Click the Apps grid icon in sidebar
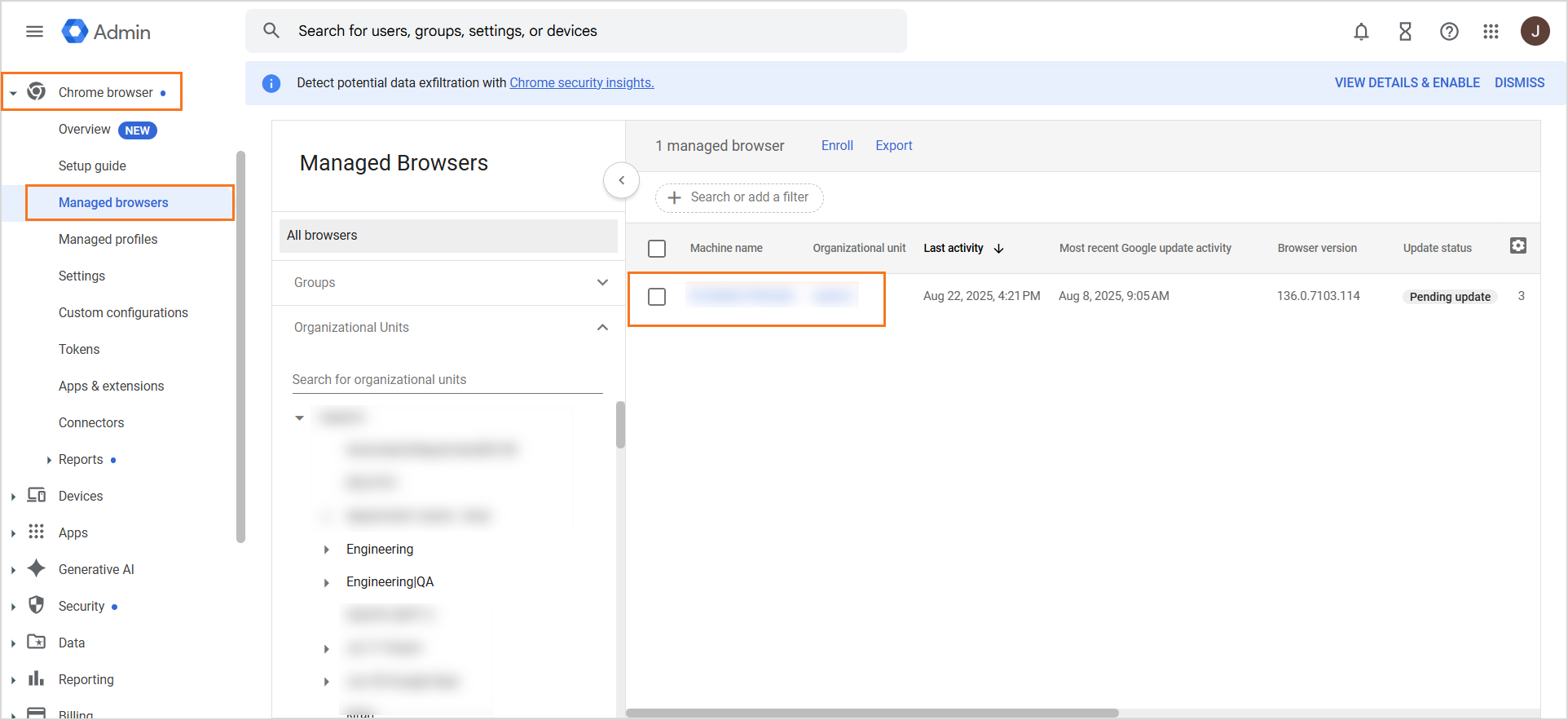 click(x=37, y=532)
